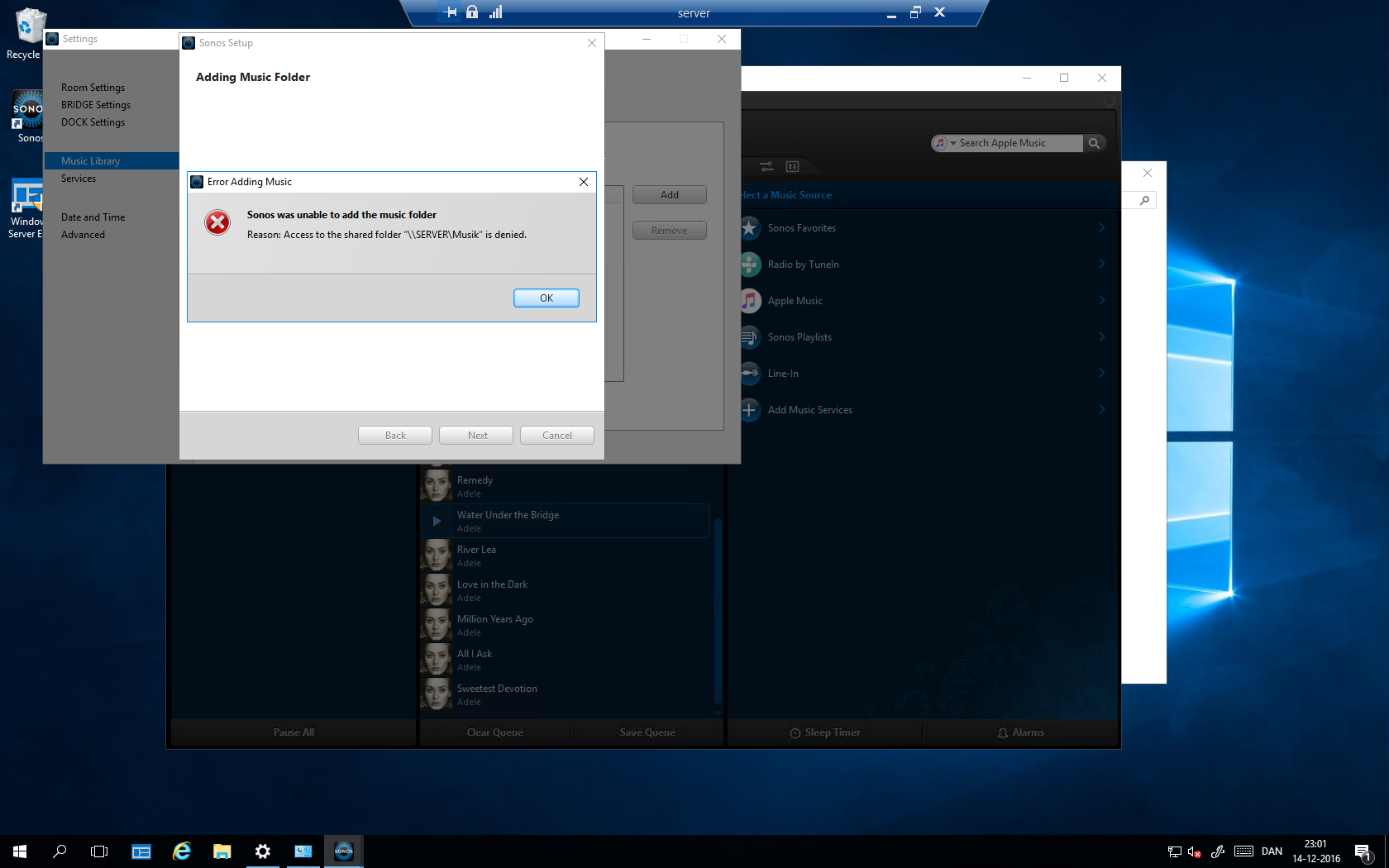Open Sonos Playlists icon
Viewport: 1389px width, 868px height.
click(750, 337)
